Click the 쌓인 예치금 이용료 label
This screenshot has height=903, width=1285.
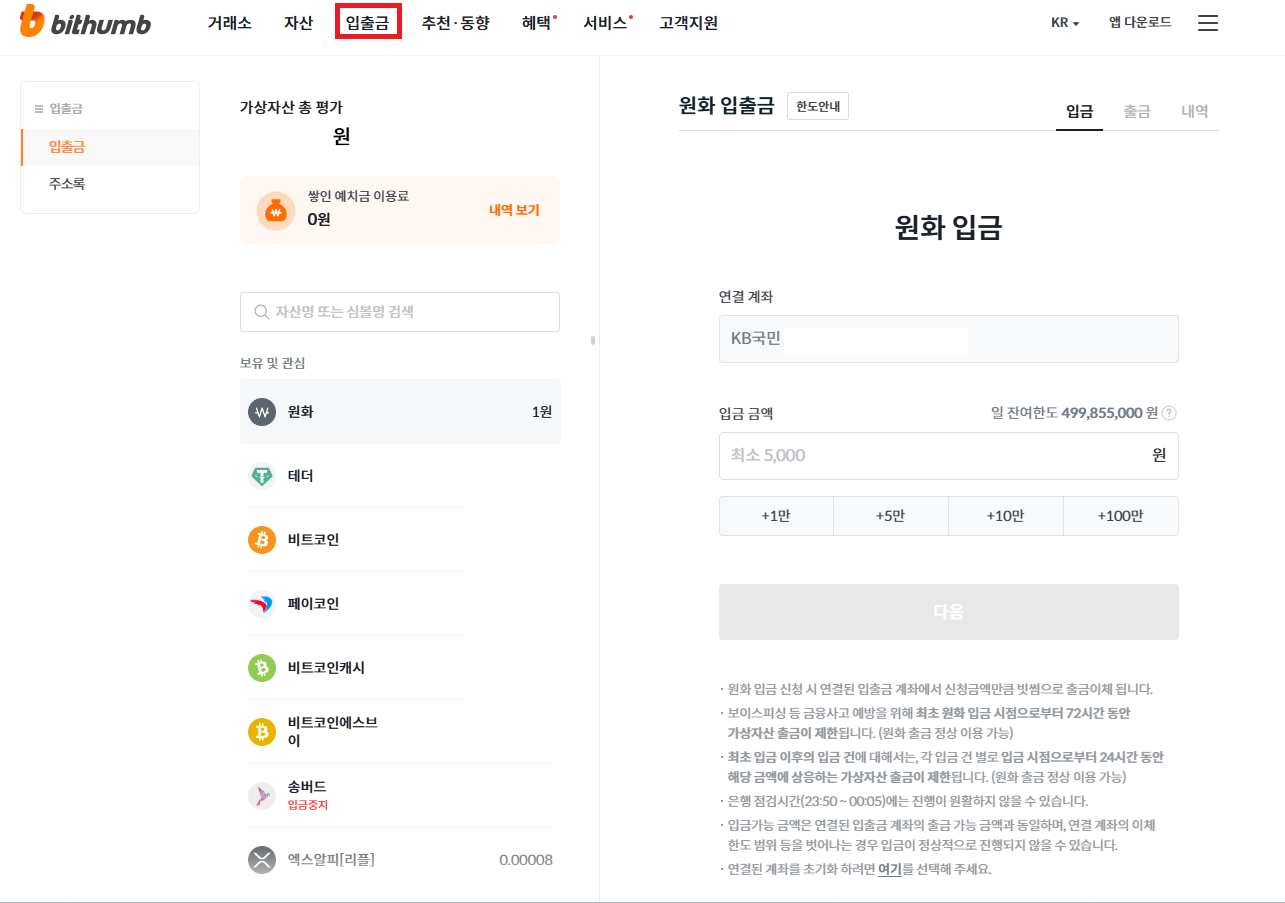[358, 196]
